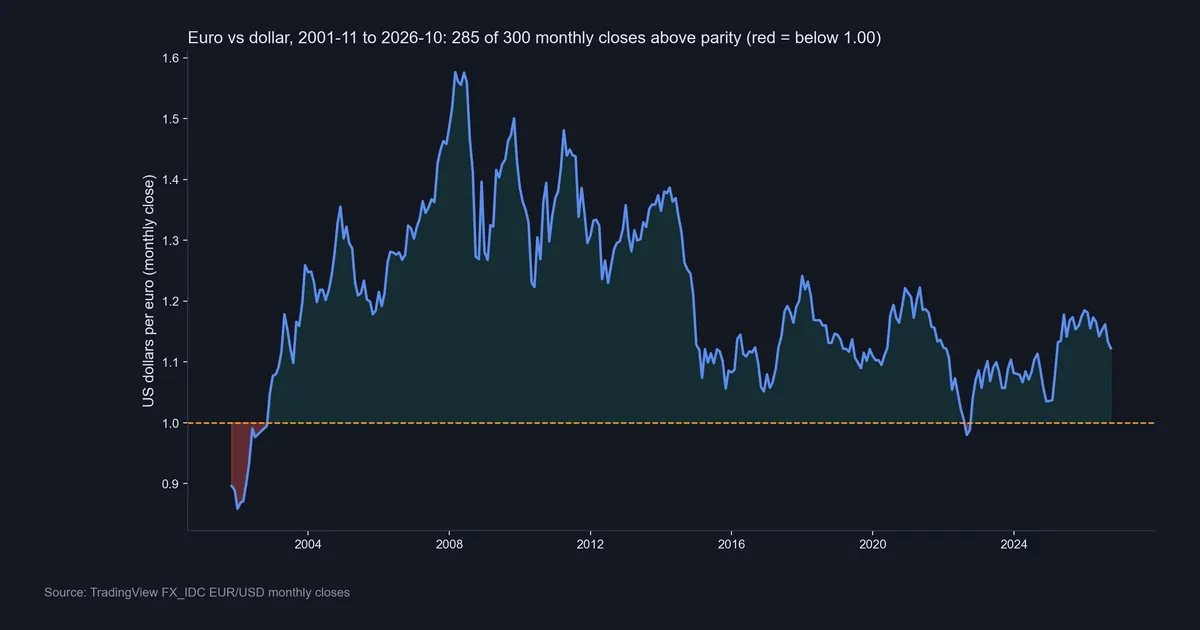Click the source note mentioning TradingView FX_IDC

tap(197, 593)
